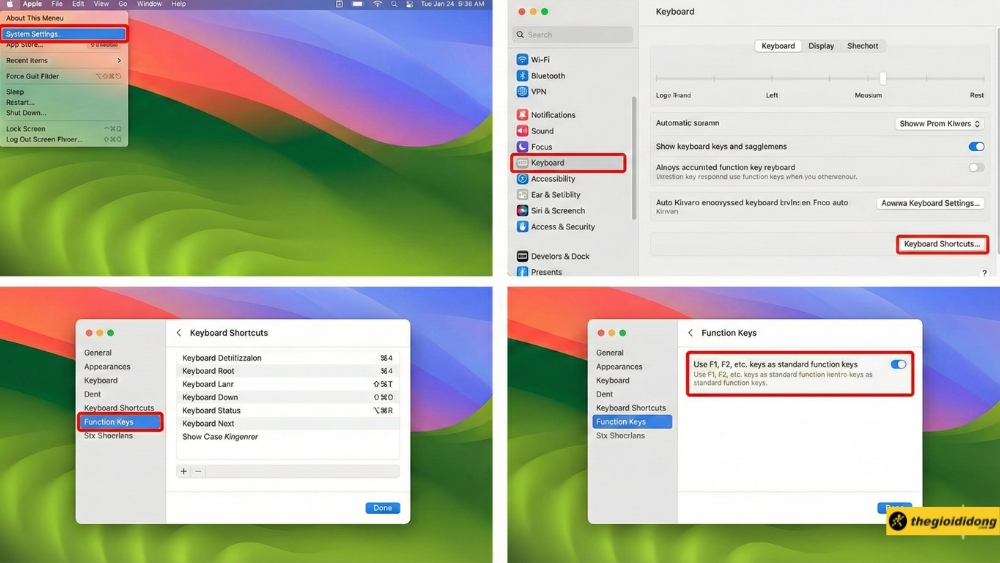The image size is (1000, 563).
Task: Toggle Use F1, F2, etc. keys switch
Action: 898,365
